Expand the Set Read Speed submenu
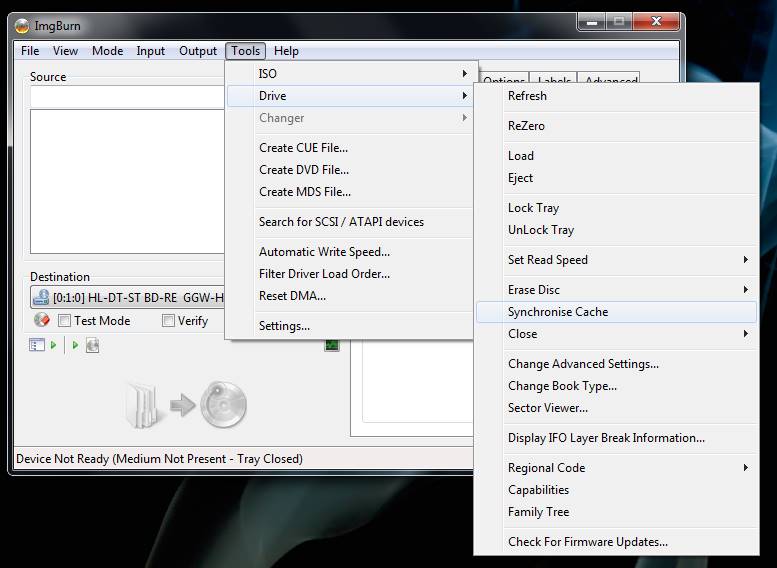Screen dimensions: 777x568 click(616, 260)
